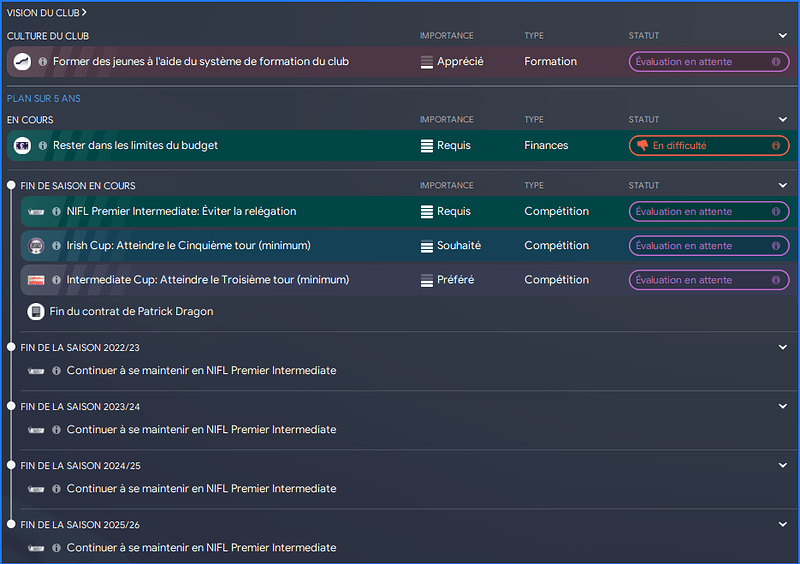Screen dimensions: 800x564
Task: Click NIFL logo icon in 2023/24 row
Action: click(x=36, y=430)
